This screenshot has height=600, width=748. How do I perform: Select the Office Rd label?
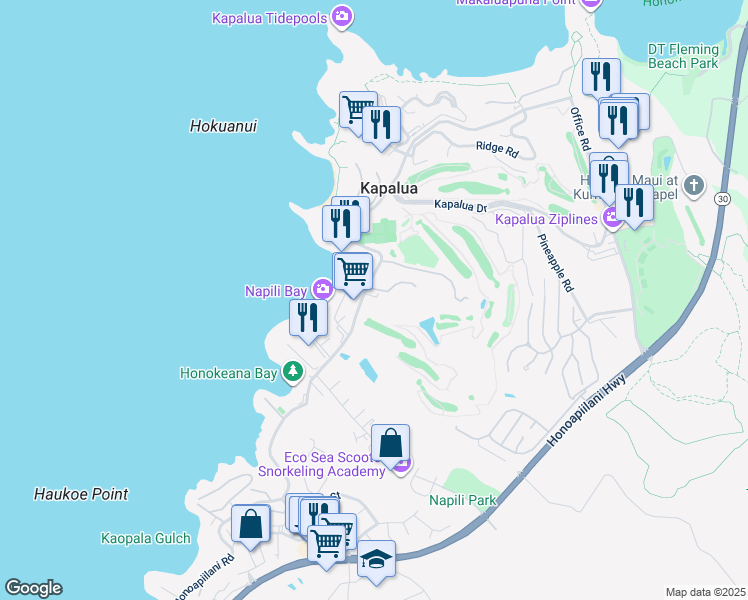(x=580, y=128)
